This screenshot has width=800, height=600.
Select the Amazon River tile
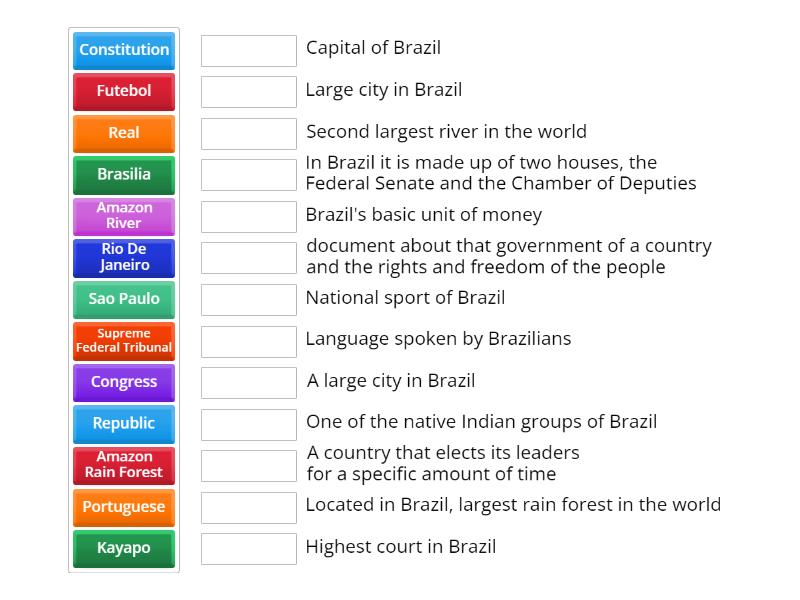coord(123,215)
